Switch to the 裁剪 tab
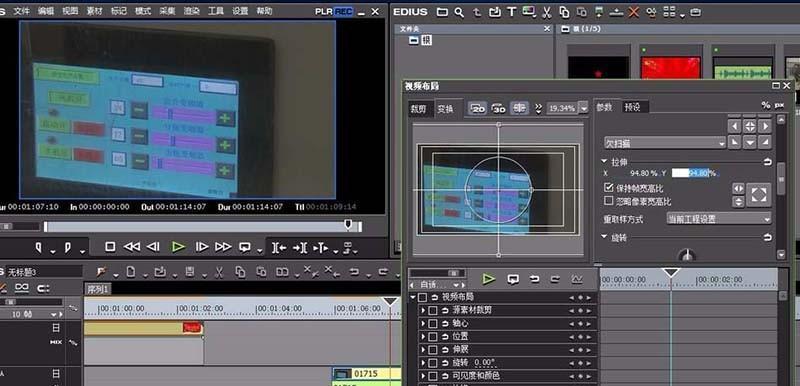800x386 pixels. tap(419, 109)
